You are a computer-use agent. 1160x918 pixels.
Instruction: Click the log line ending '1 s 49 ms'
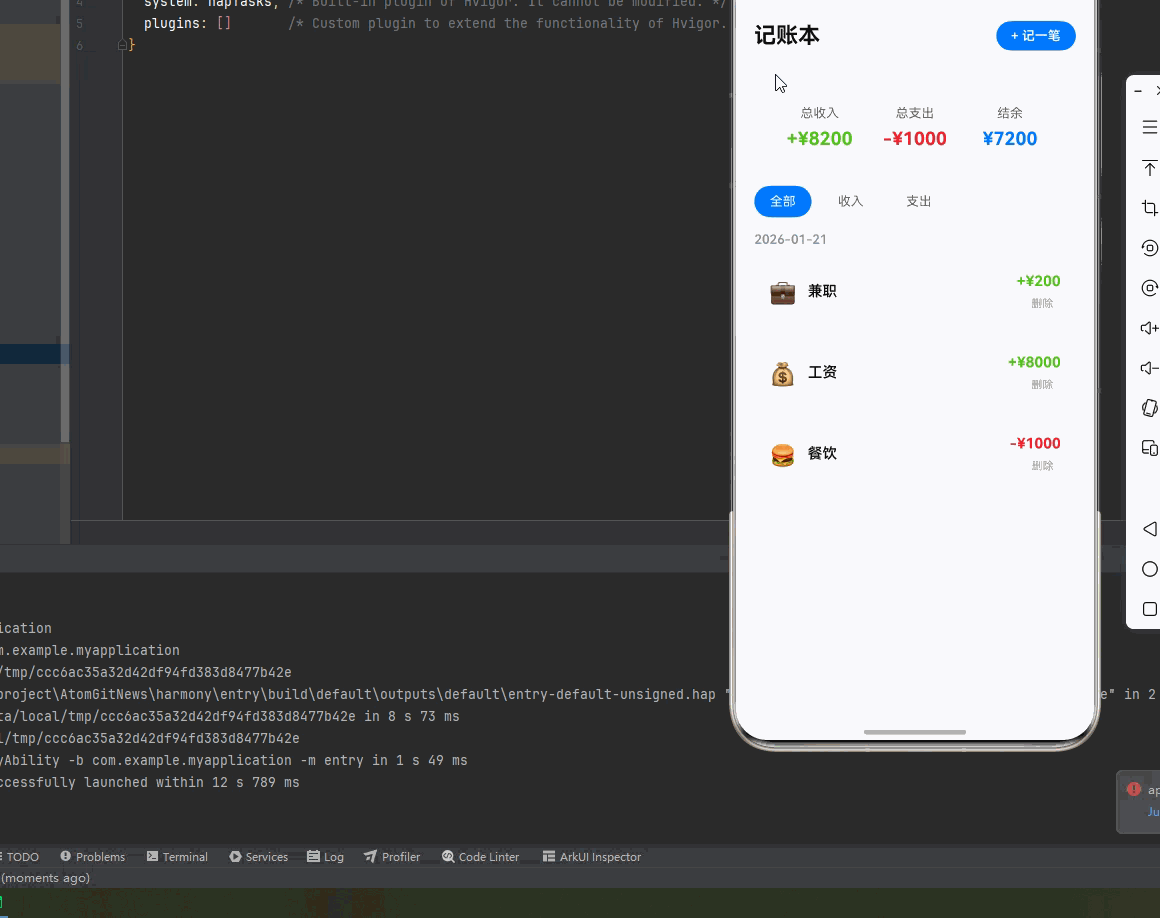(234, 760)
